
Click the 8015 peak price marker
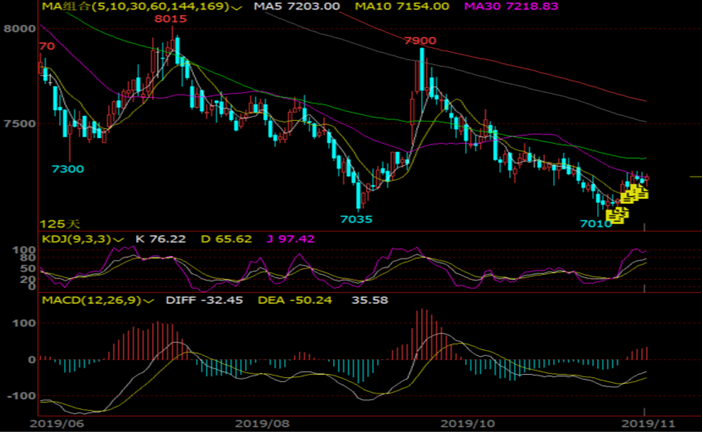(170, 20)
